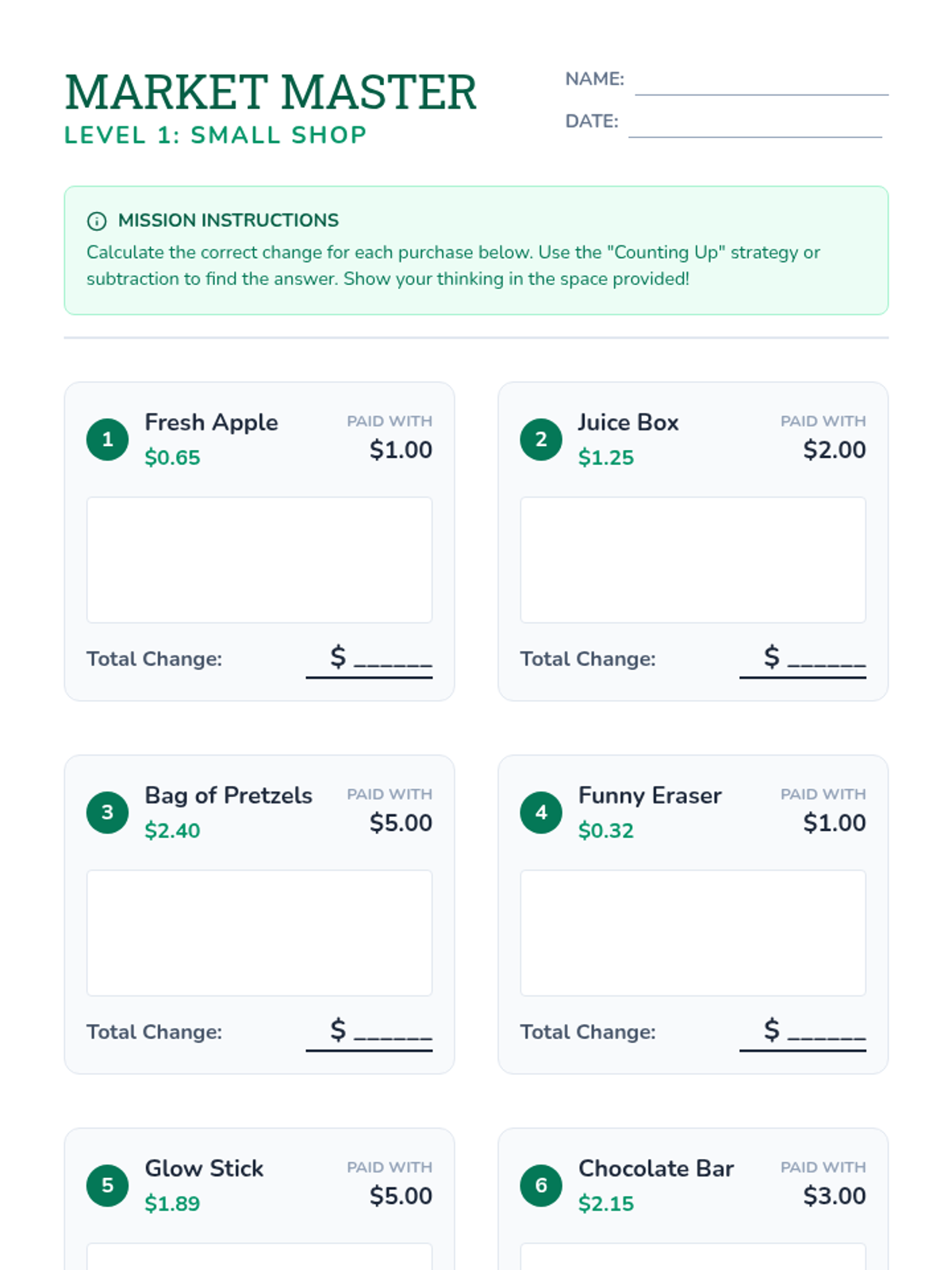
Task: Click the Bag of Pretzels work box
Action: pos(259,933)
